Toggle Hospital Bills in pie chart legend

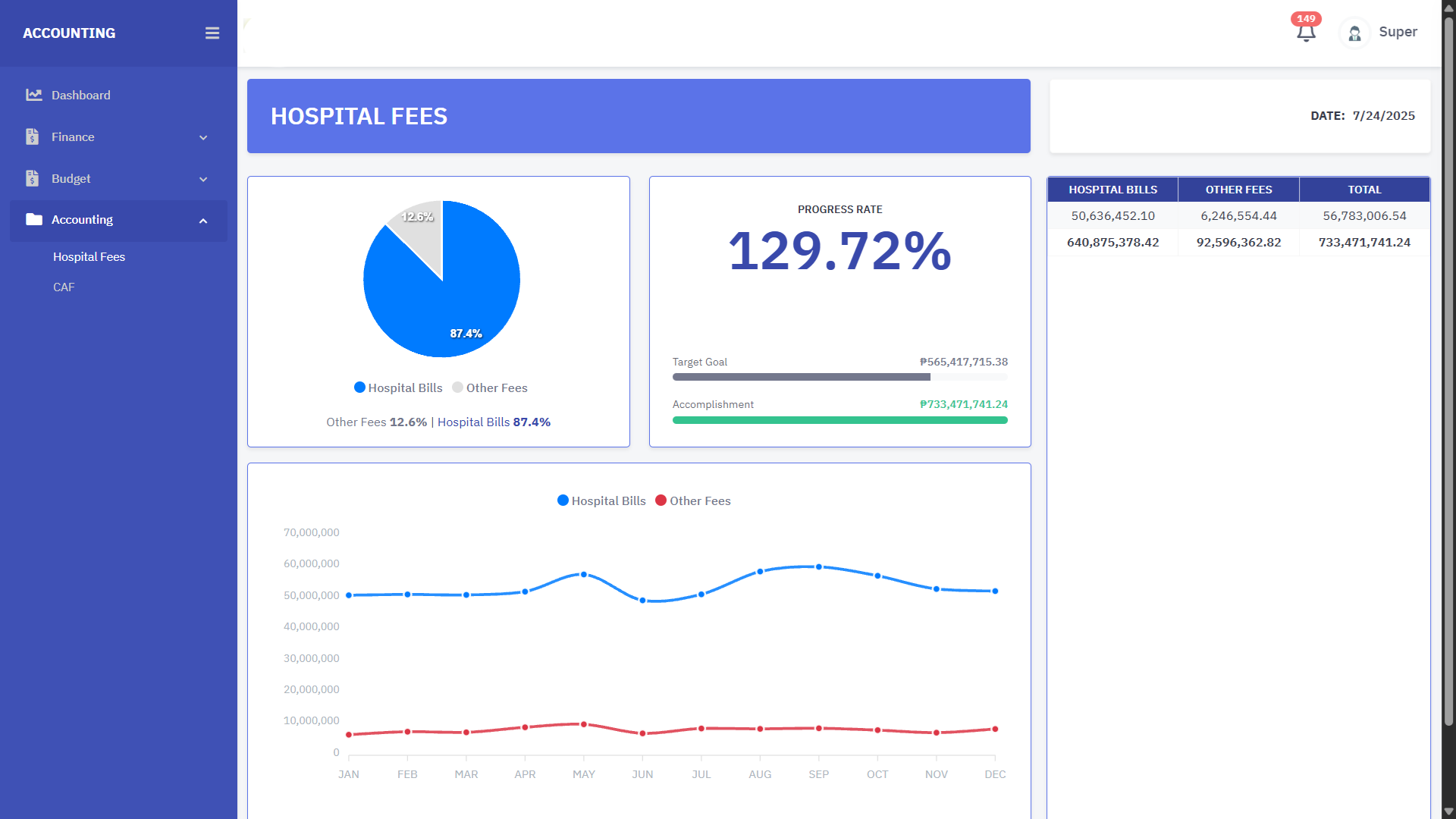[398, 388]
